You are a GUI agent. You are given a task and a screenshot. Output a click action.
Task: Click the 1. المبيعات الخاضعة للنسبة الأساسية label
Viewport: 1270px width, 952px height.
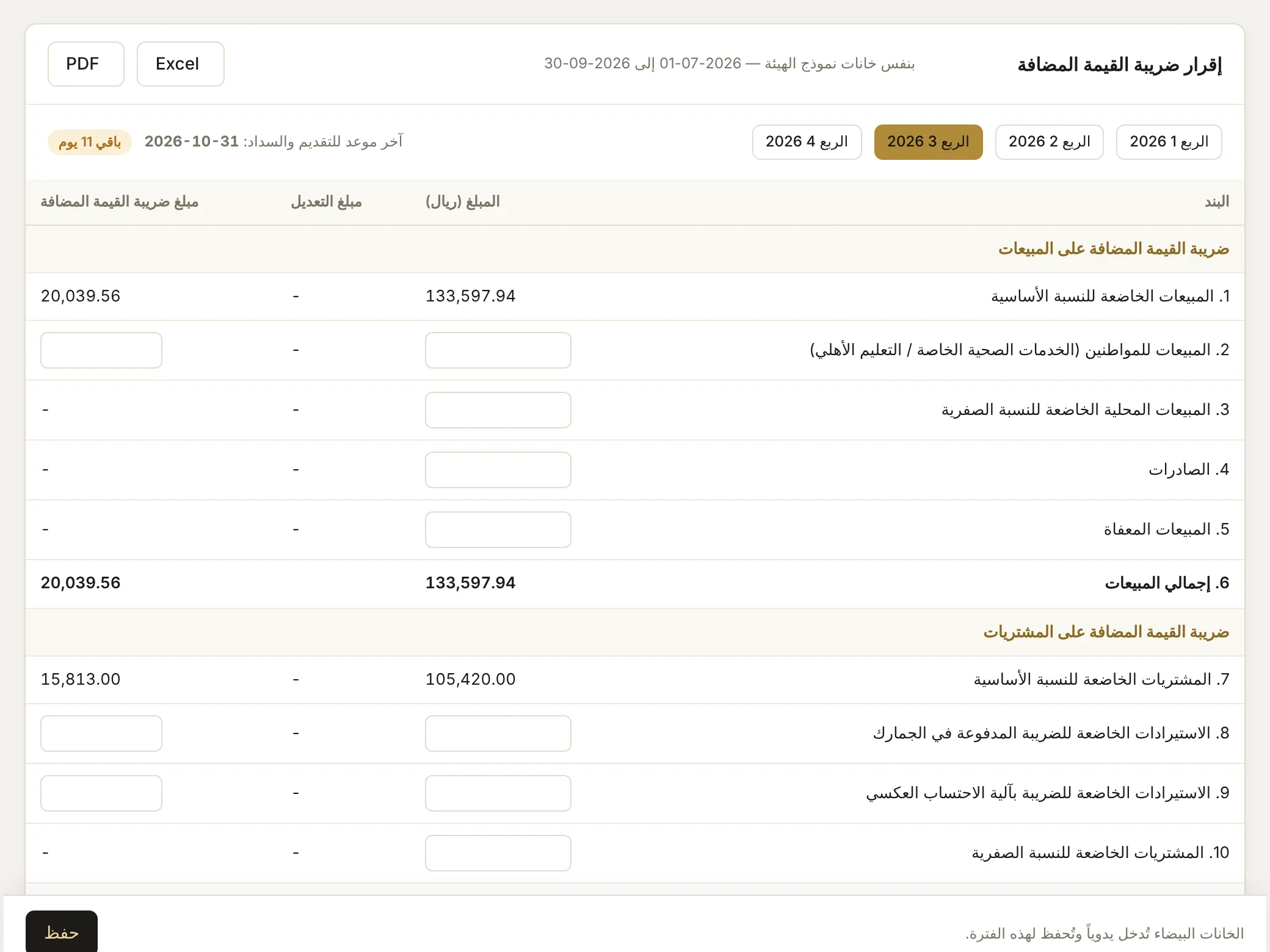click(1110, 296)
